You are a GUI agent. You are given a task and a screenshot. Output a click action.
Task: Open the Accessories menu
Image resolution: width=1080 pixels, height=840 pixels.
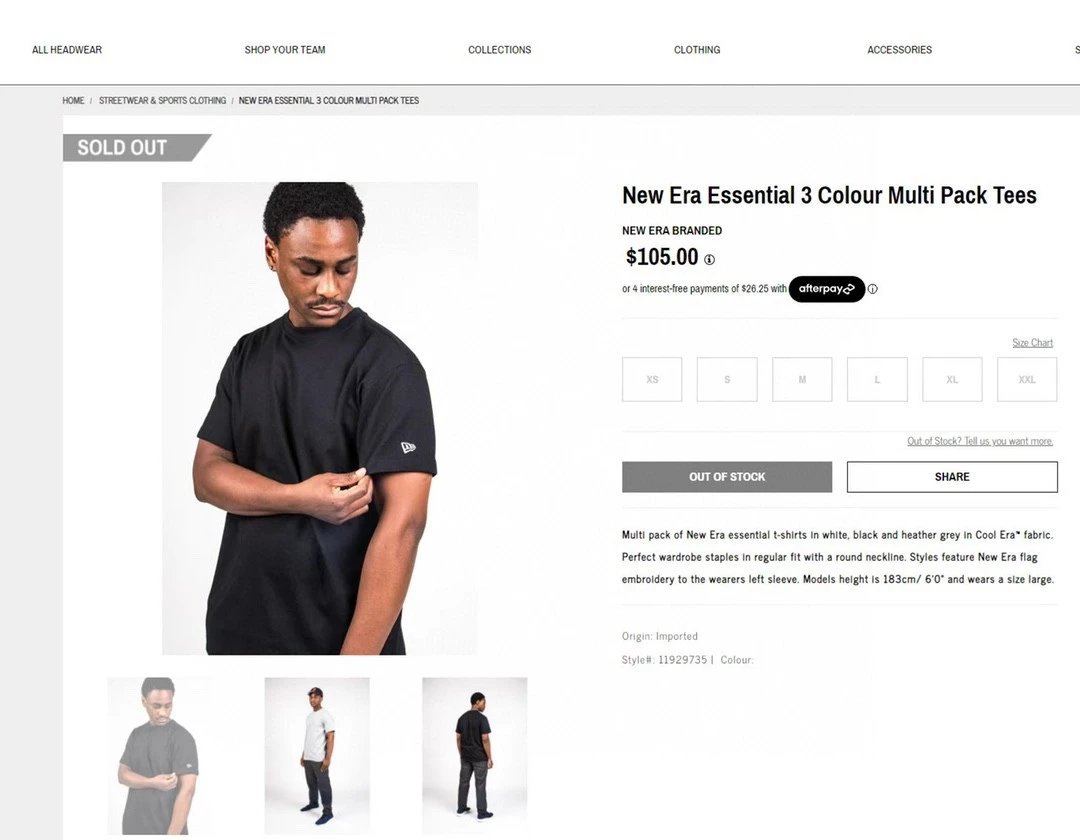(x=900, y=50)
